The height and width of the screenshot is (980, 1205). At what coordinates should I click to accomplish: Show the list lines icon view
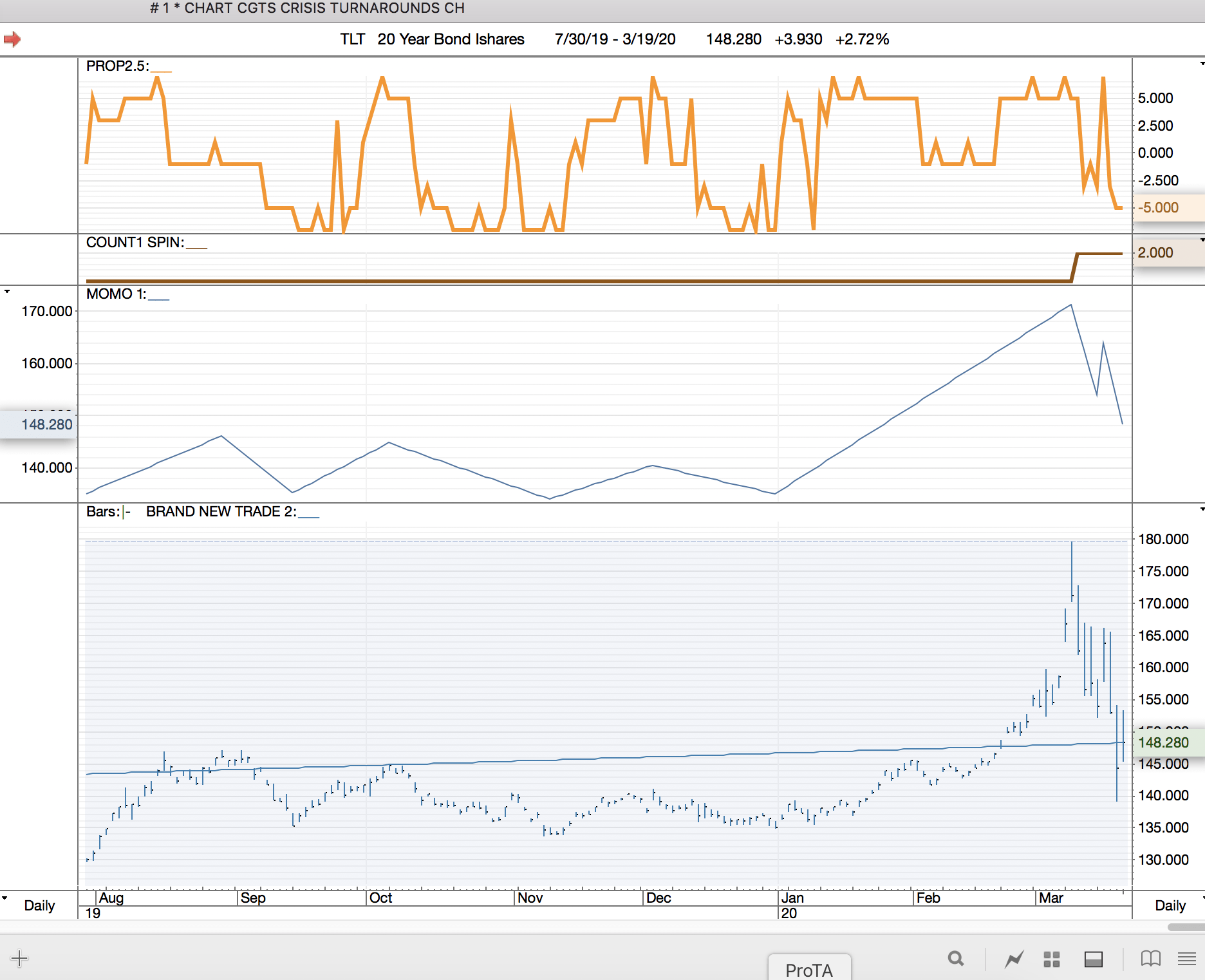[x=1187, y=959]
